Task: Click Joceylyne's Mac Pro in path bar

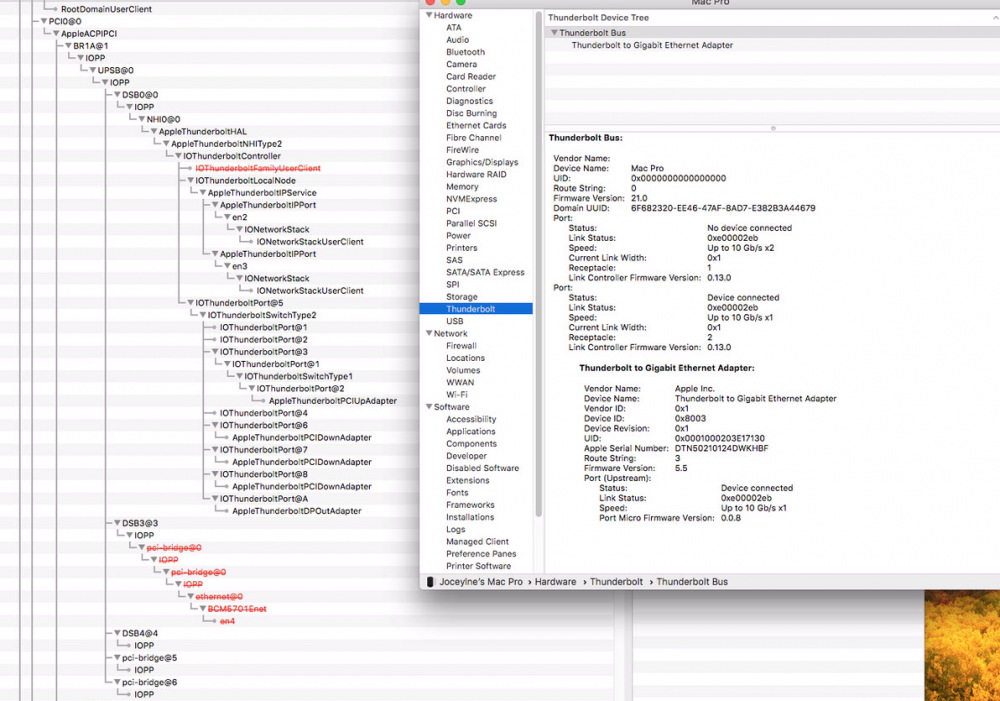Action: coord(481,582)
